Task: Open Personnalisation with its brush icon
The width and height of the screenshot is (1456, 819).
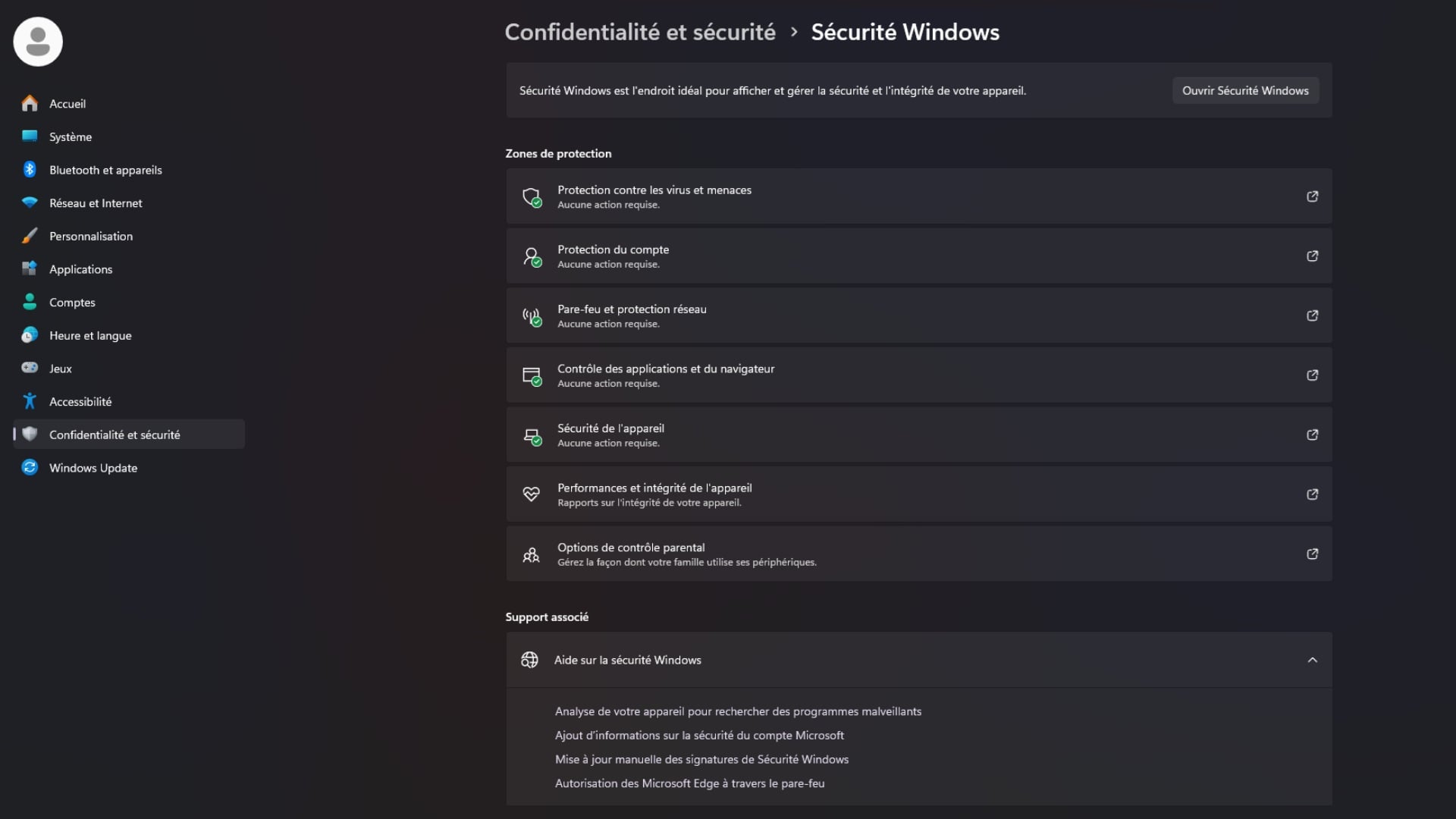Action: pos(29,235)
